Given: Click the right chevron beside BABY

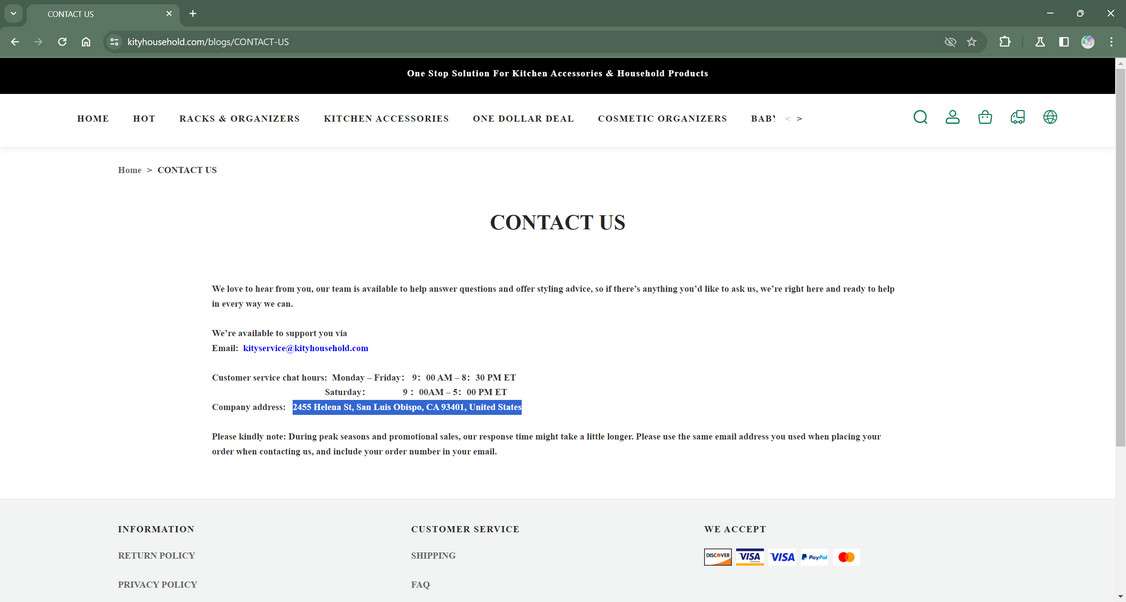Looking at the screenshot, I should (x=799, y=118).
